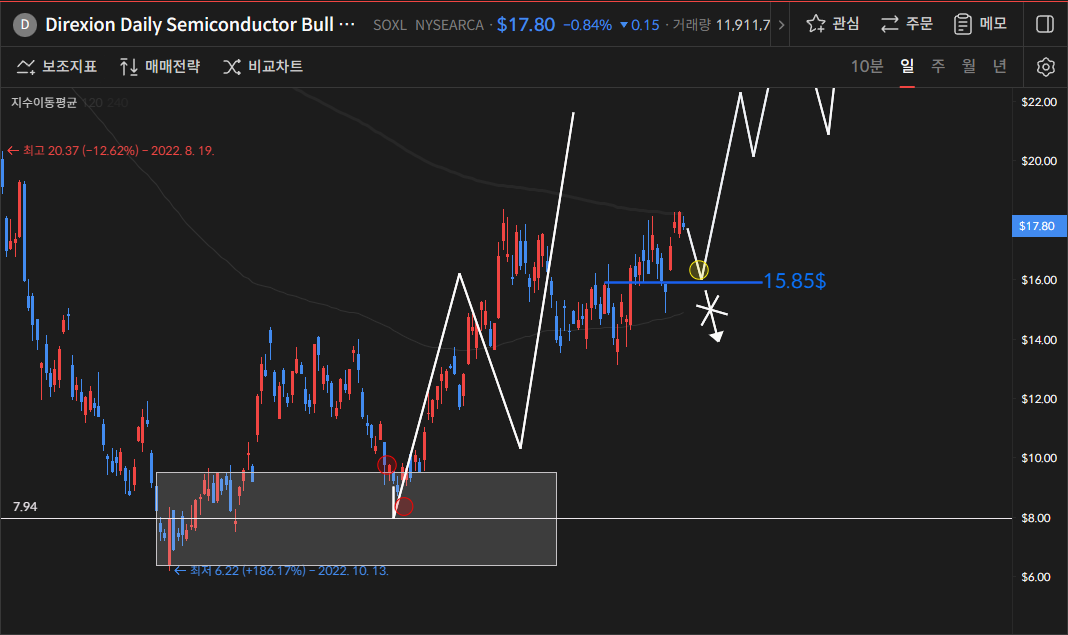Click the −0.84% change percentage

click(x=587, y=25)
